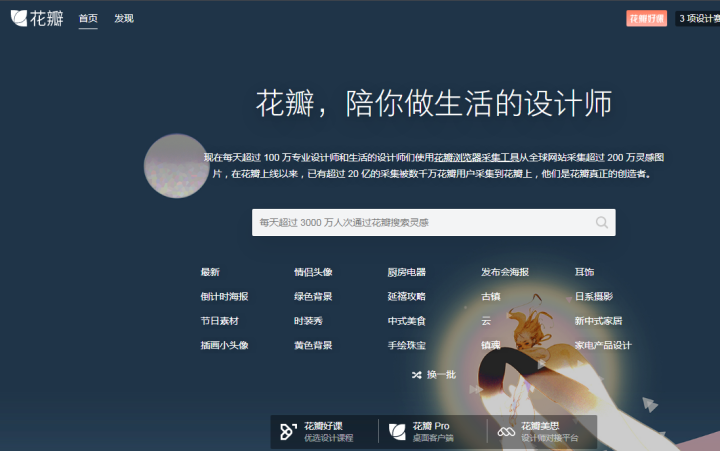The height and width of the screenshot is (451, 720).
Task: Select the 时装秀 keyword
Action: (309, 321)
